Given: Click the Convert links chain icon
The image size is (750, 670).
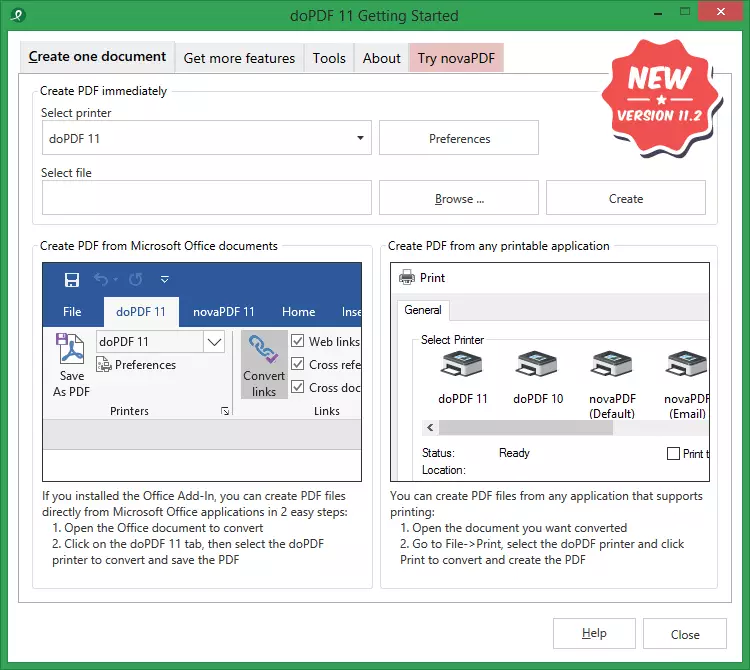Looking at the screenshot, I should pos(263,348).
